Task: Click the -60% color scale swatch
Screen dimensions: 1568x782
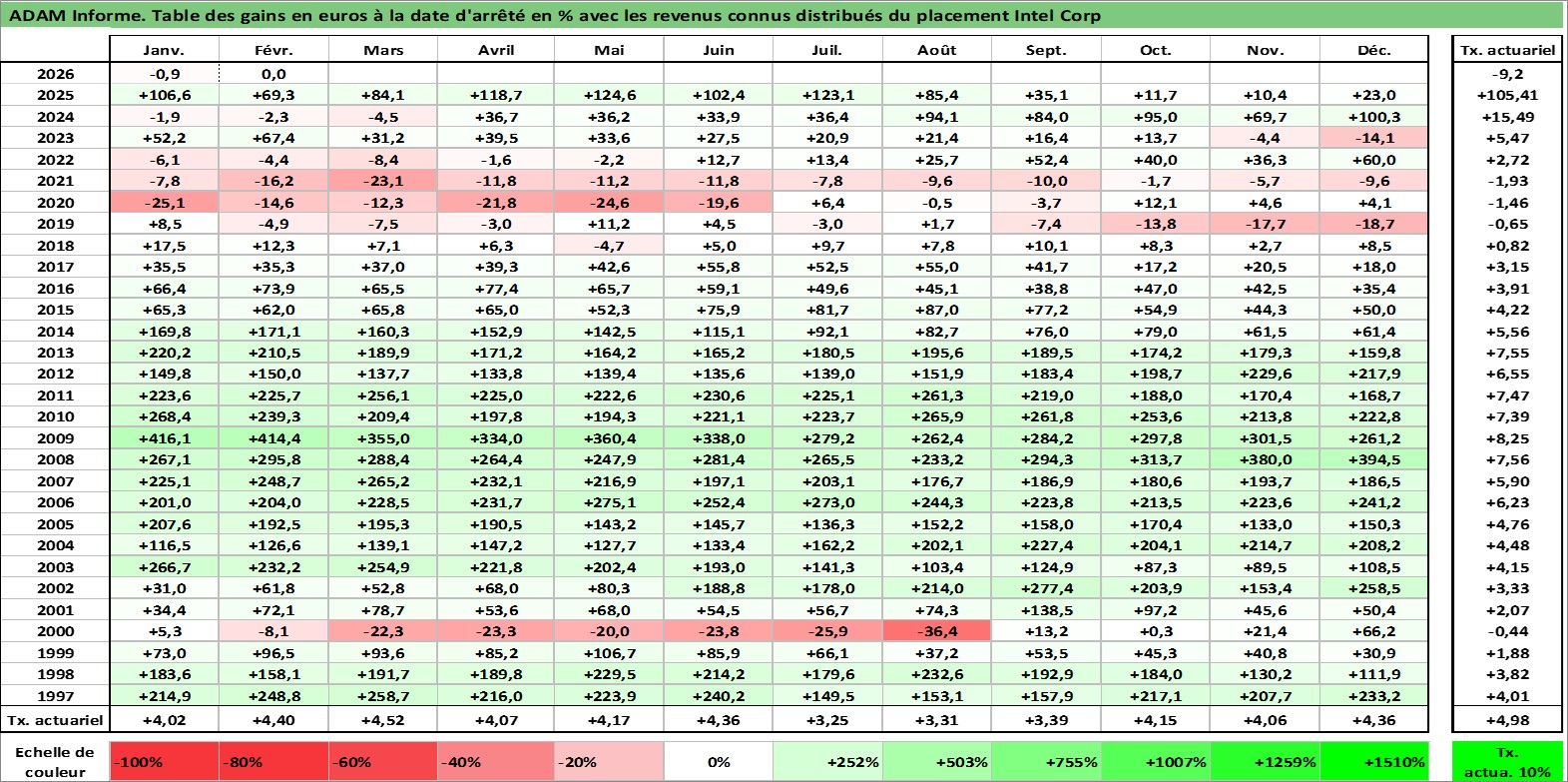Action: pyautogui.click(x=383, y=761)
